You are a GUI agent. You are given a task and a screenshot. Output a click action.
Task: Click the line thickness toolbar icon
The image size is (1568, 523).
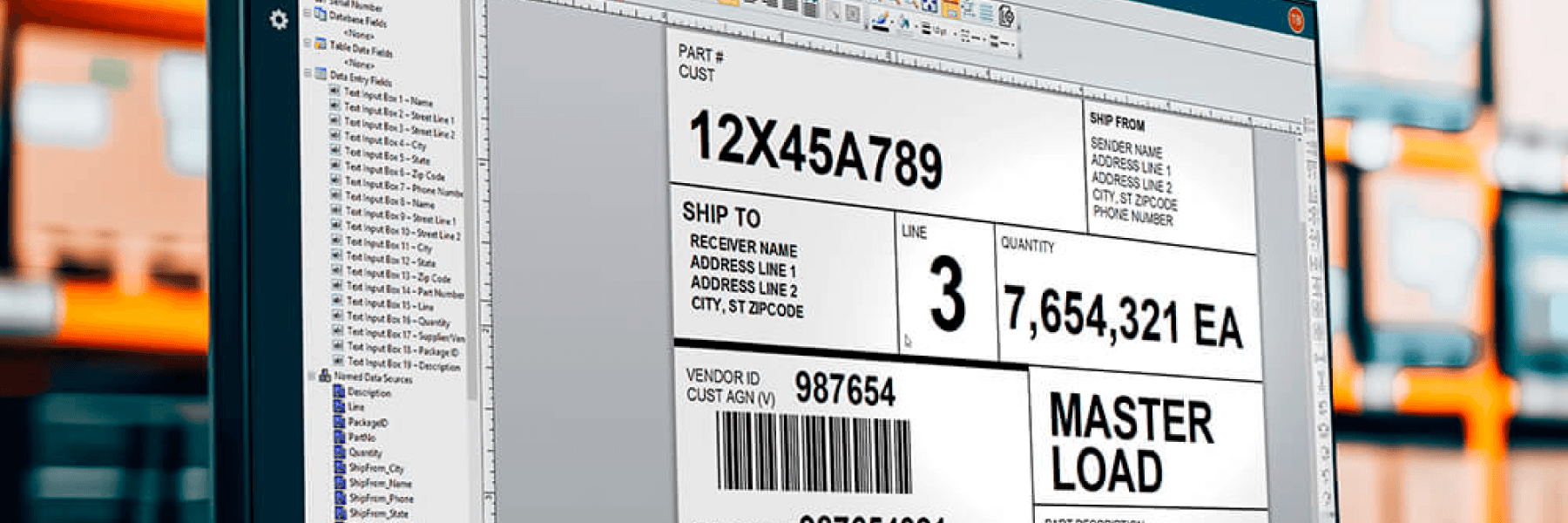926,30
